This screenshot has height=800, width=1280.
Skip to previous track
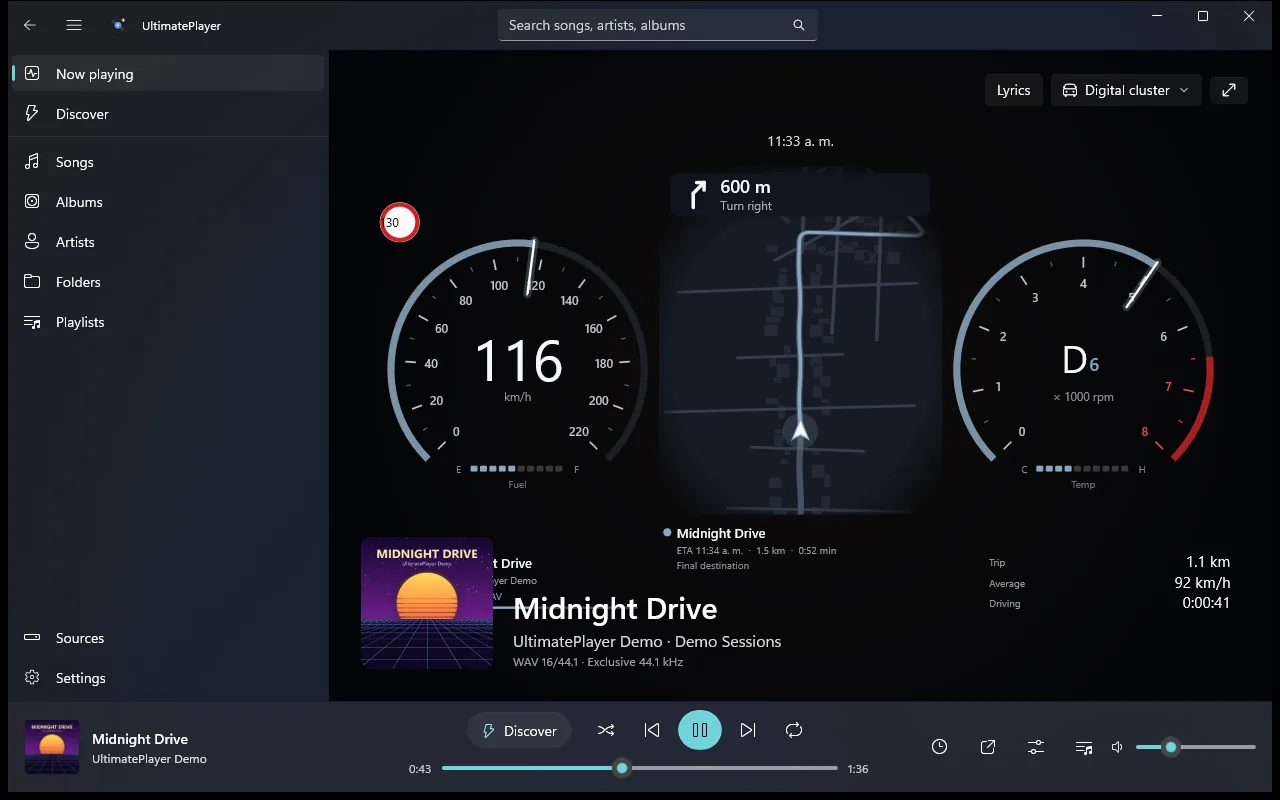click(652, 730)
